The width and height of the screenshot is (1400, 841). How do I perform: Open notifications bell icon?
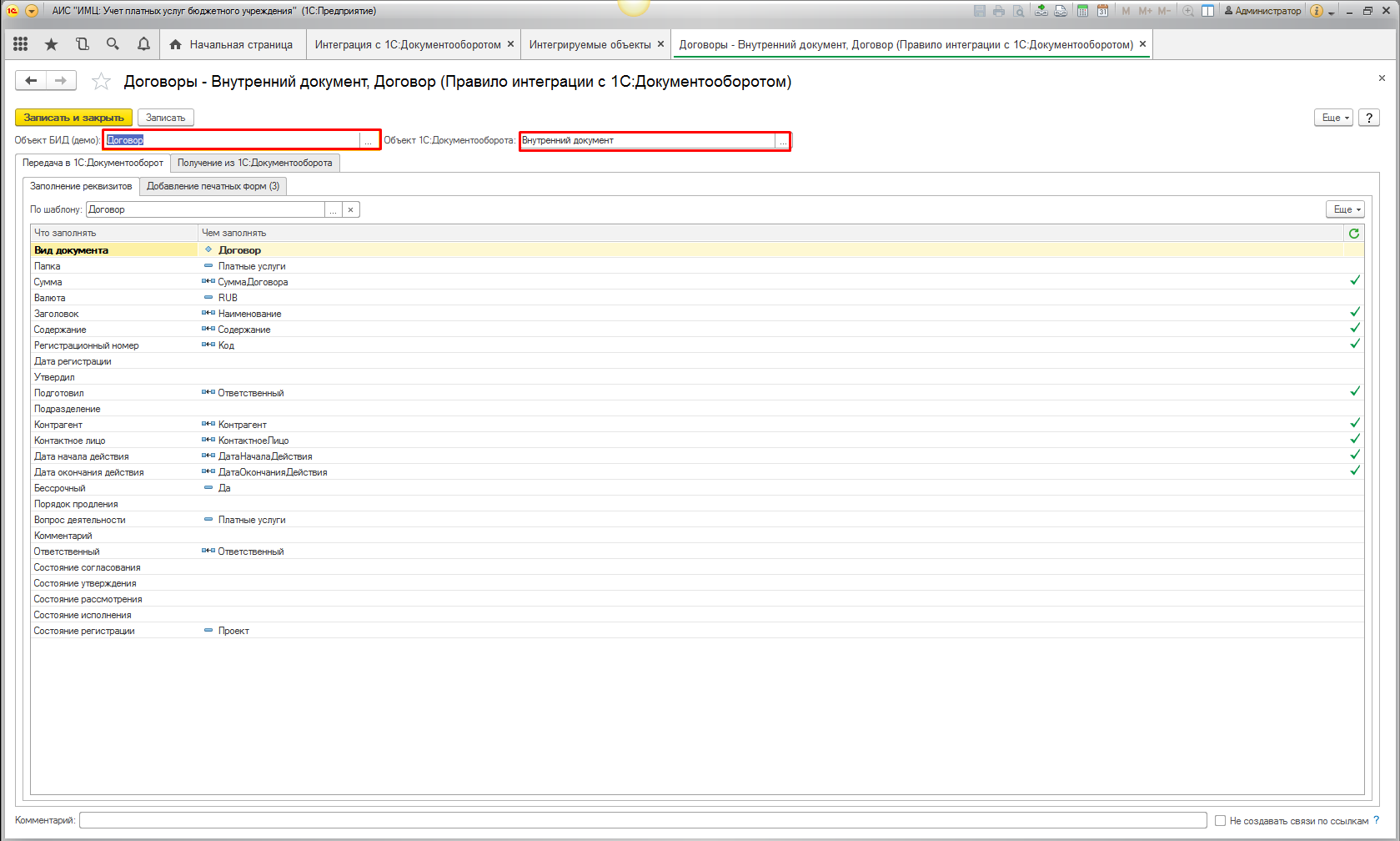click(143, 44)
